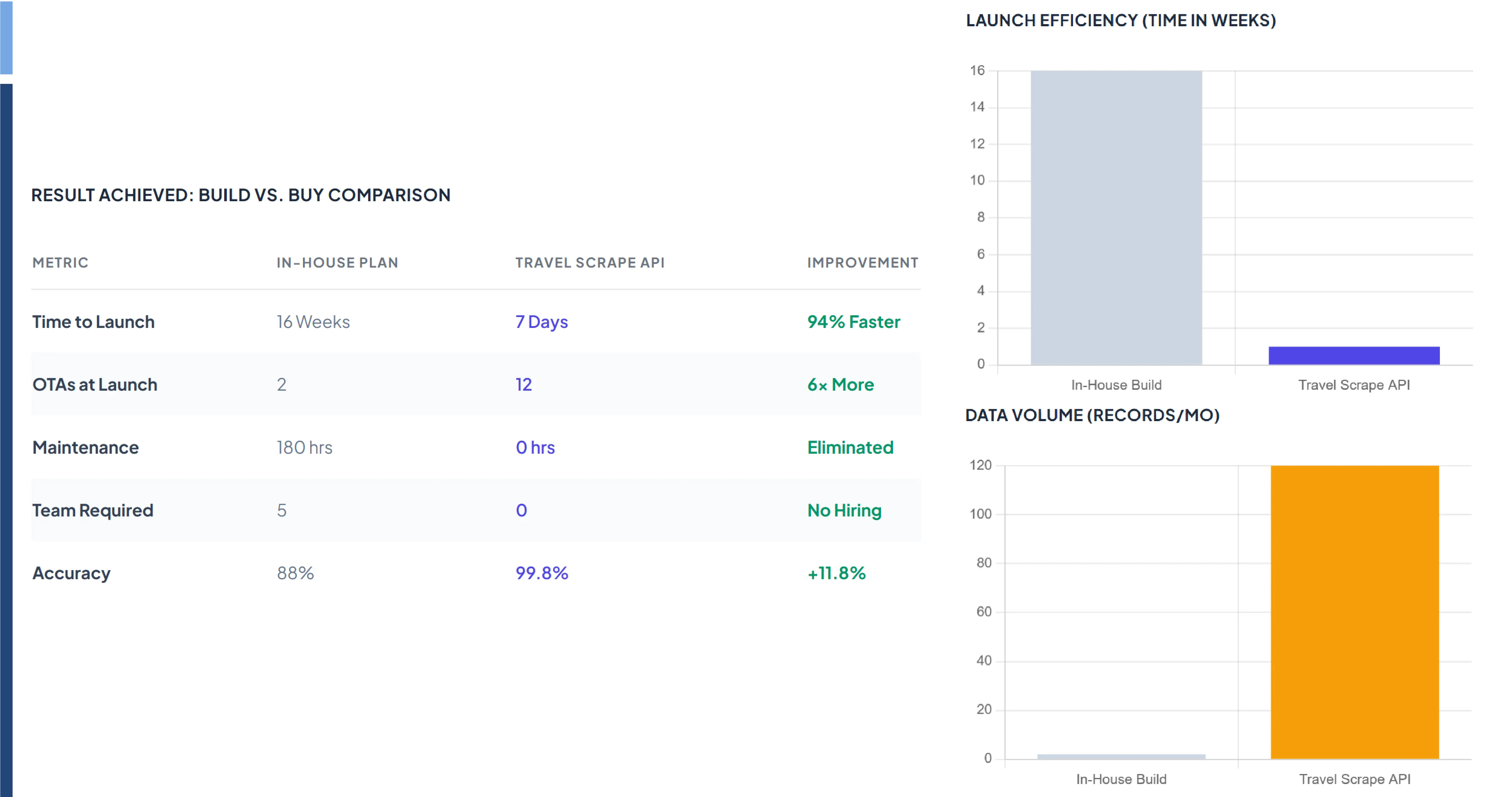1512x797 pixels.
Task: Click the '+11.8%' improvement value
Action: 836,573
